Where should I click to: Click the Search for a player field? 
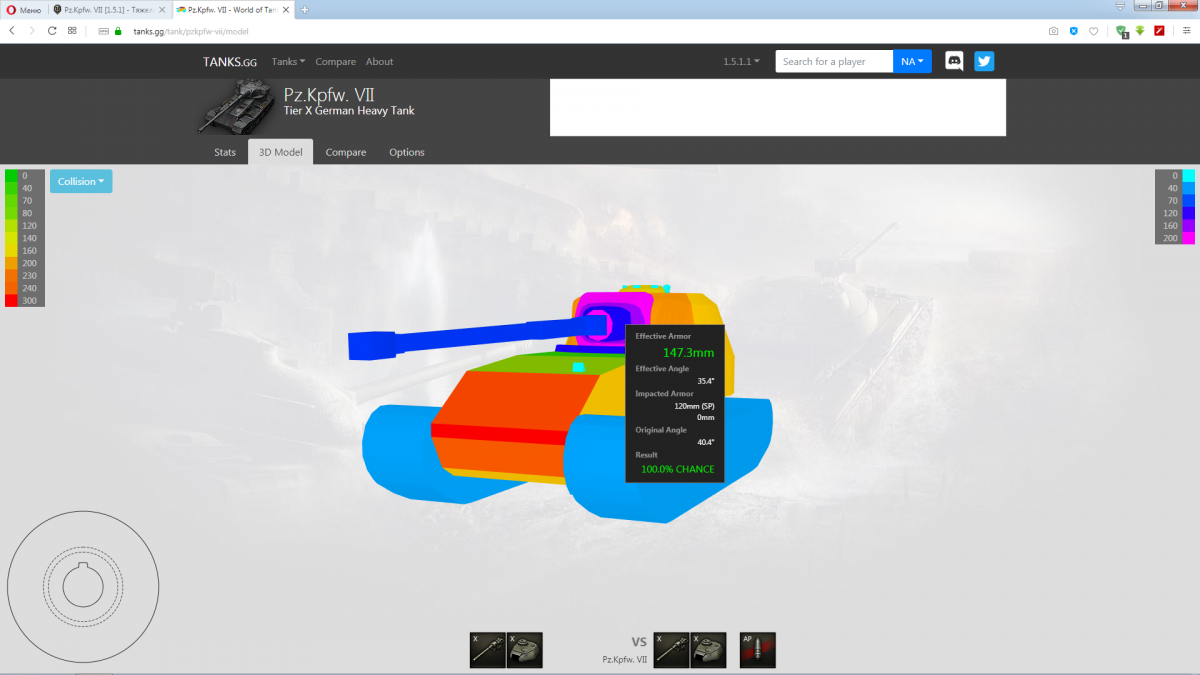[834, 62]
